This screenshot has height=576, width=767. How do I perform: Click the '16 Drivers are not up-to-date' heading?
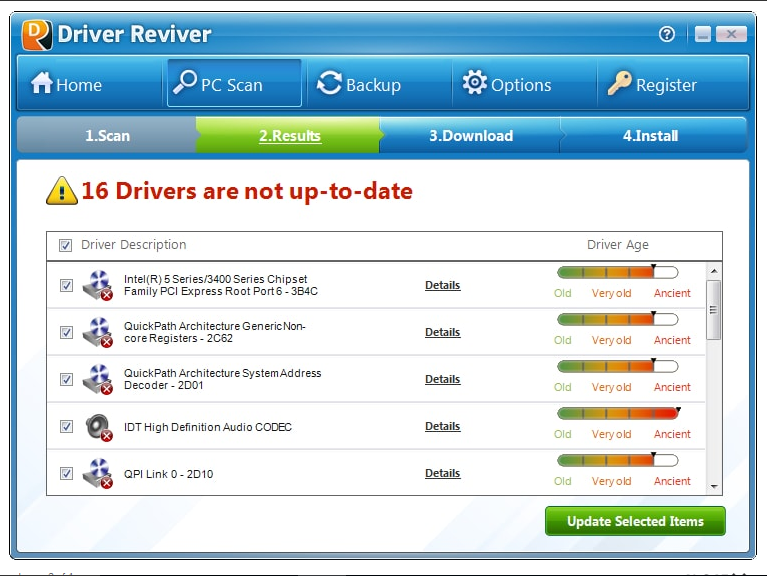(x=247, y=191)
